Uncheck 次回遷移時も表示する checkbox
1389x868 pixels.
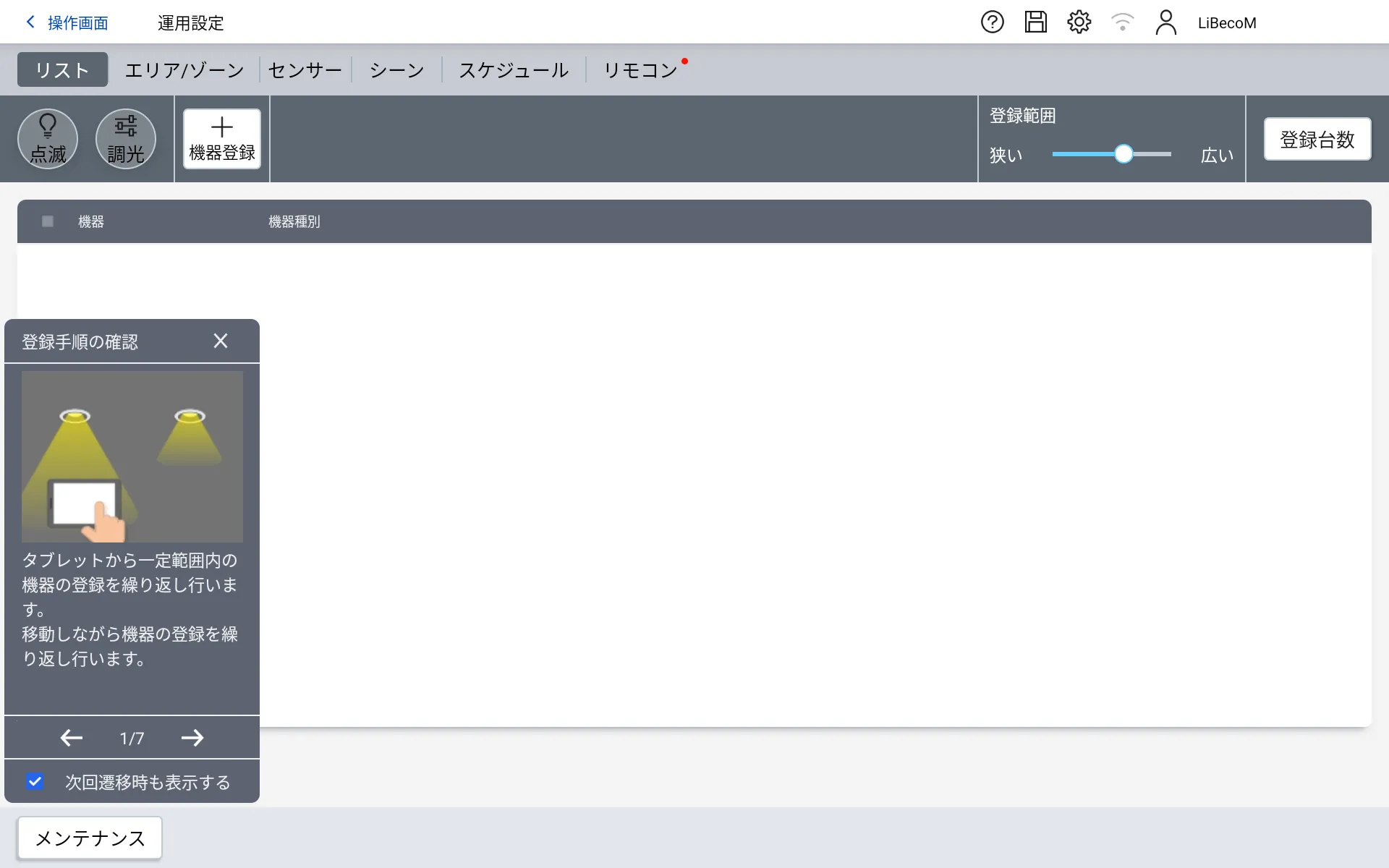pyautogui.click(x=35, y=782)
